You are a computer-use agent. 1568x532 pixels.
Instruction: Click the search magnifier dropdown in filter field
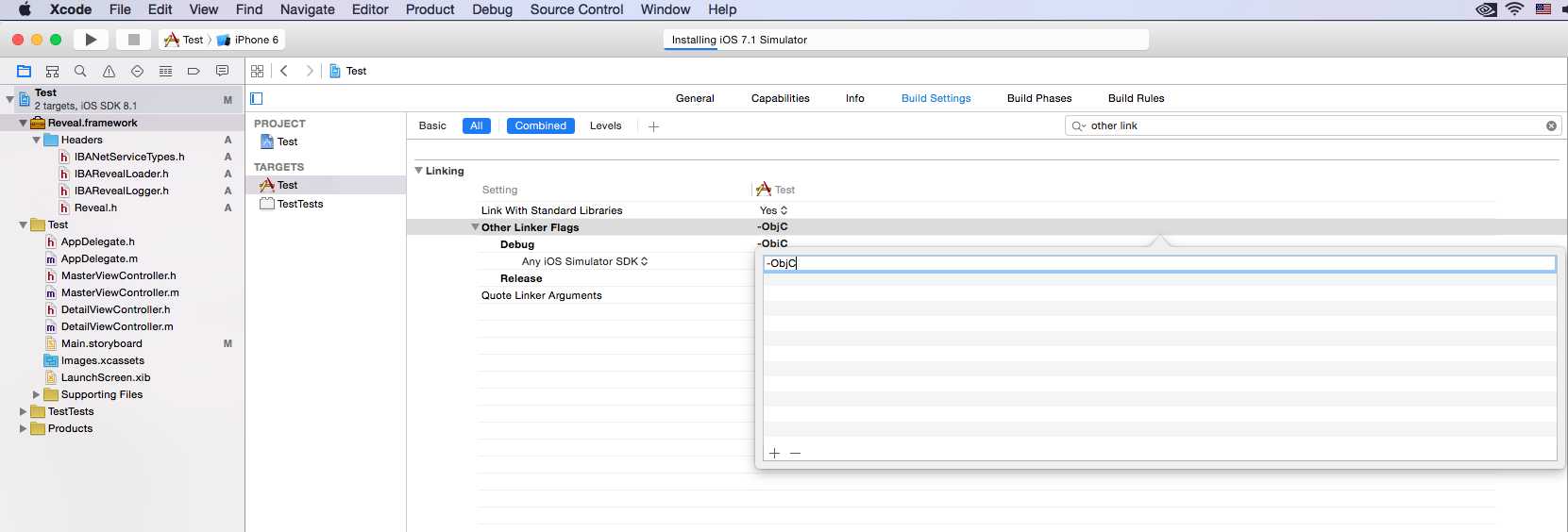point(1079,125)
